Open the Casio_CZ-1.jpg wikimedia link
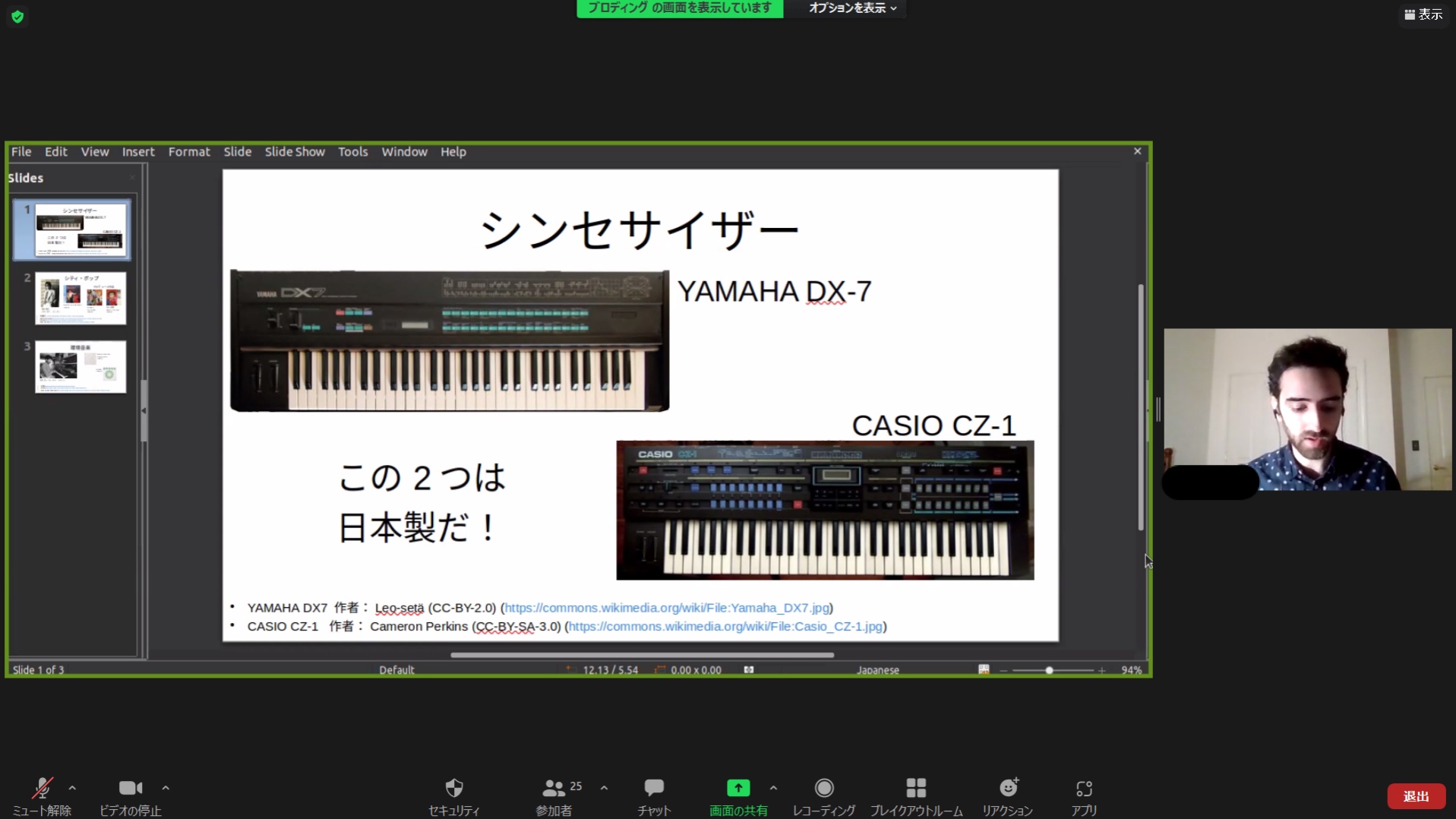This screenshot has width=1456, height=819. 725,626
